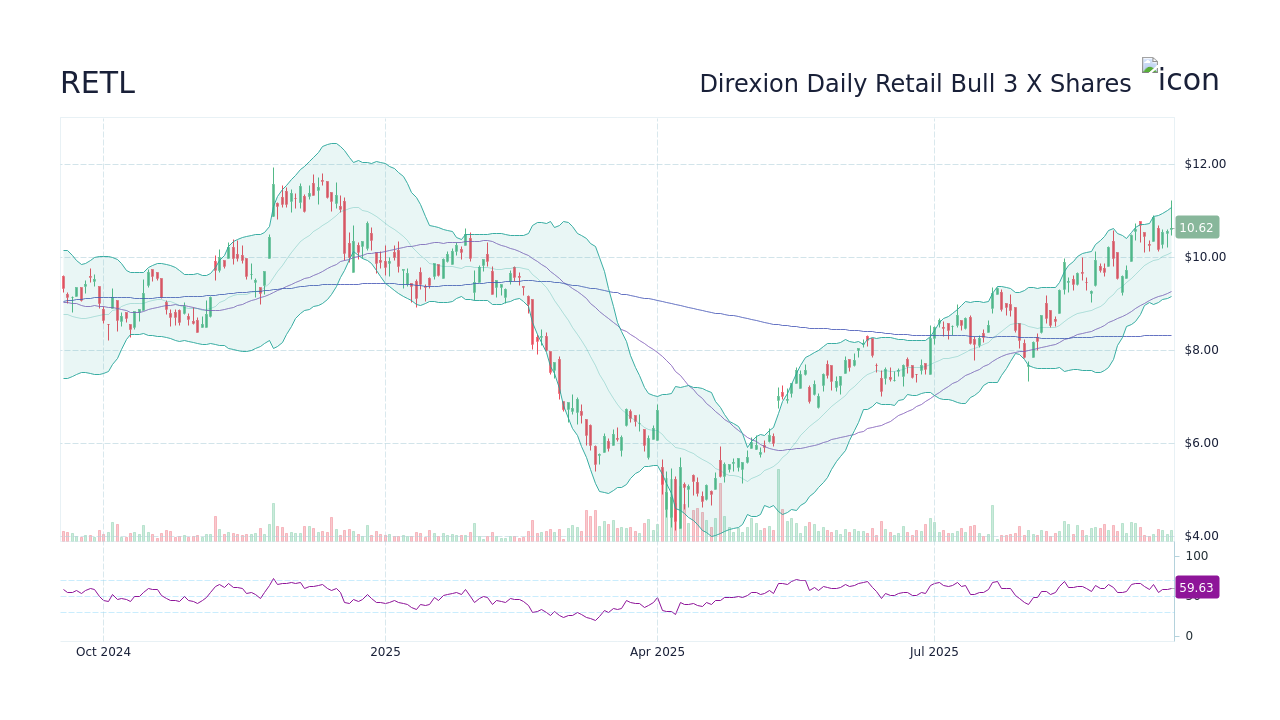Screen dimensions: 1280x720
Task: Click the current price label 10.62
Action: tap(1196, 228)
